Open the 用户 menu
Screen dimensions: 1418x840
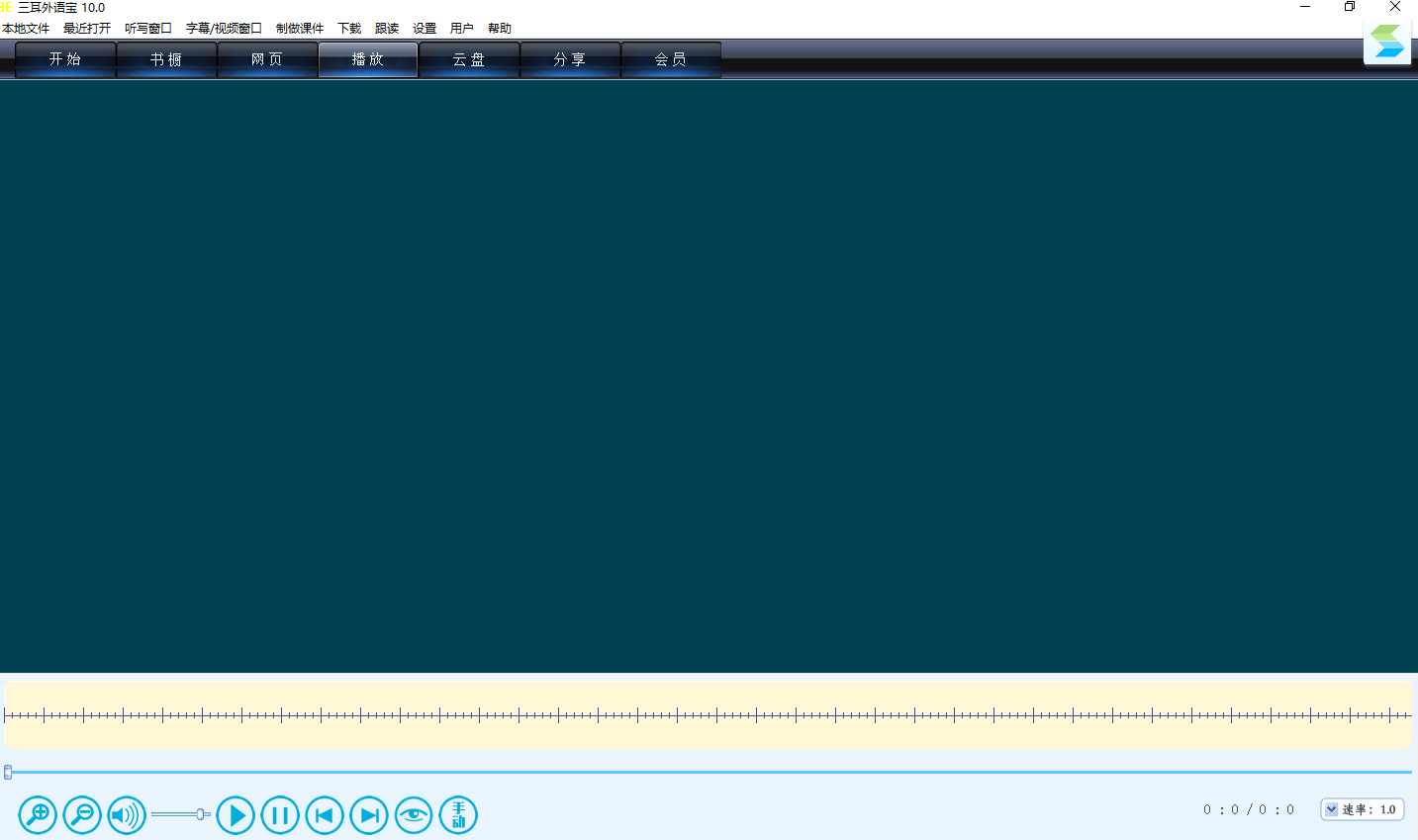(462, 29)
